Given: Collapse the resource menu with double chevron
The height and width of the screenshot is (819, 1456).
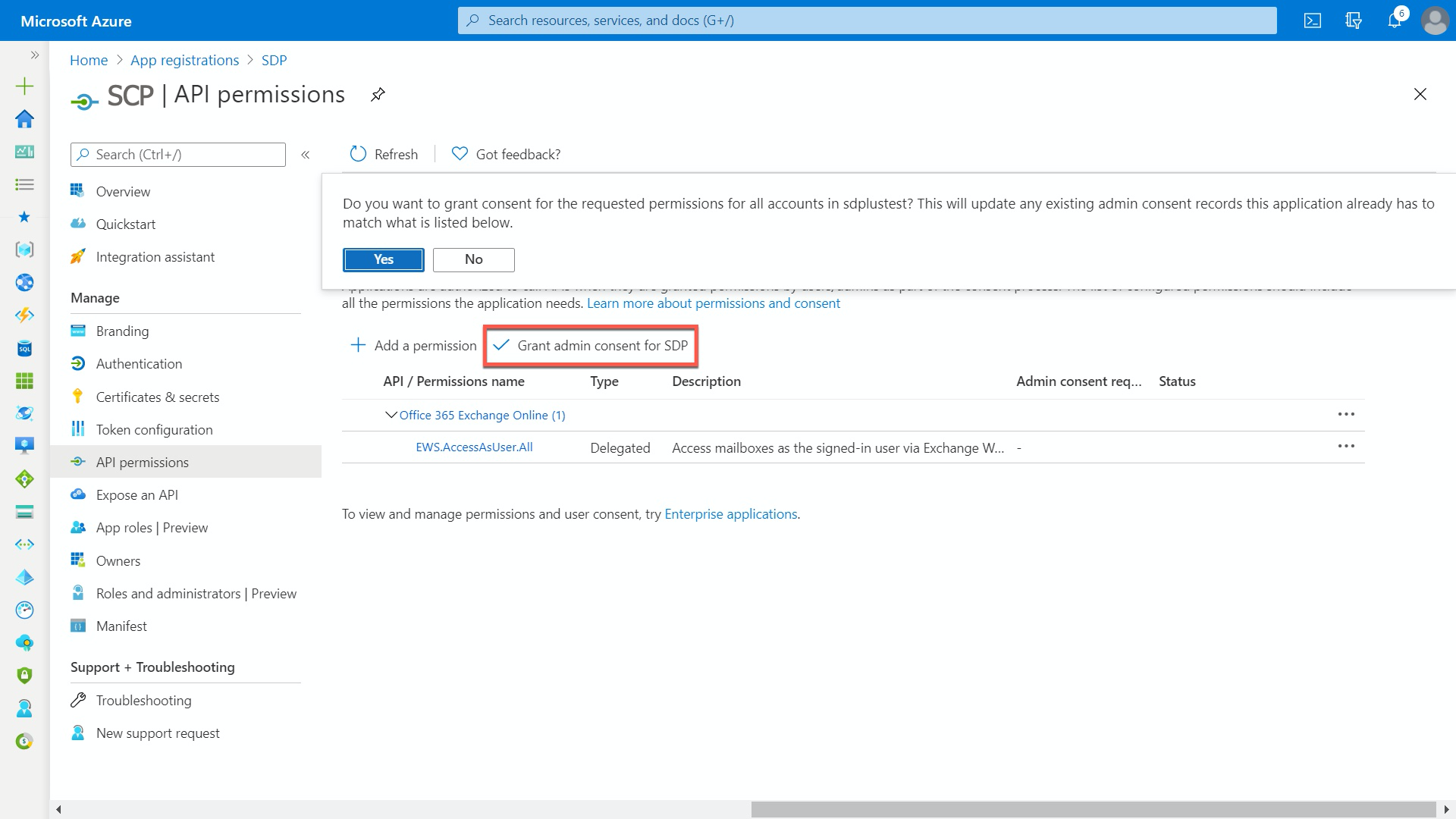Looking at the screenshot, I should 306,155.
